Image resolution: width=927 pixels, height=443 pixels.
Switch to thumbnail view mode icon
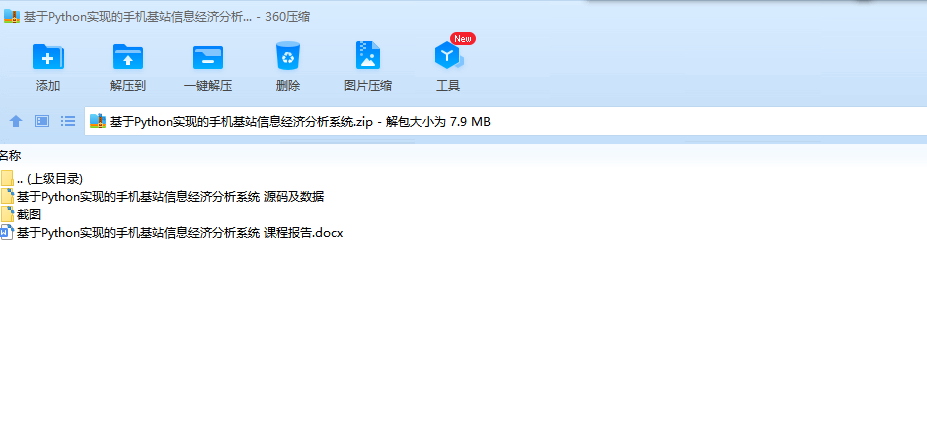(42, 121)
